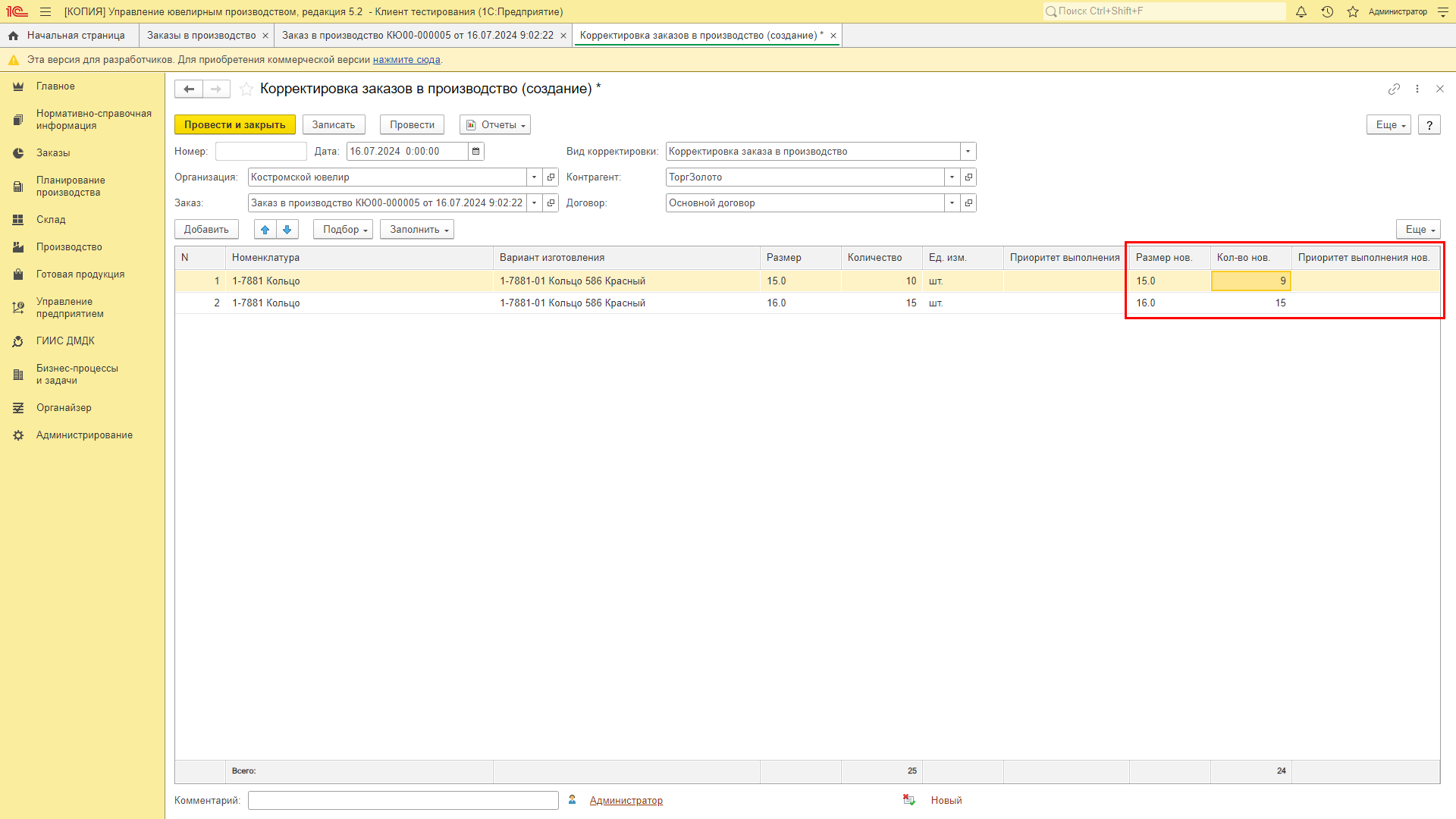Click the Записать button

click(x=334, y=125)
